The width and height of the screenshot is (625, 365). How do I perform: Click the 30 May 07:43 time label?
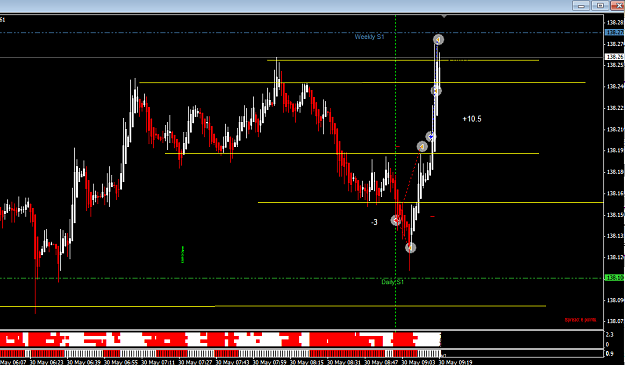click(232, 362)
